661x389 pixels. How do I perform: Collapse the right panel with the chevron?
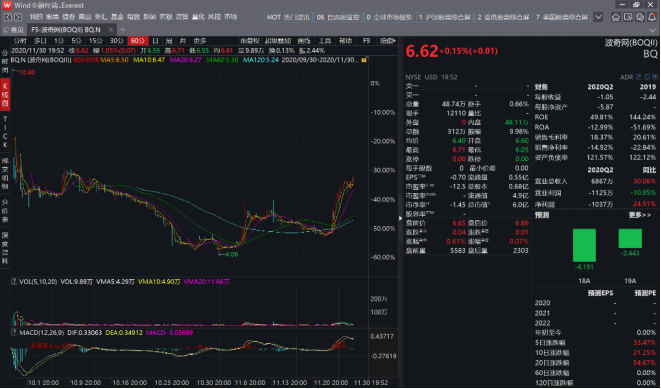point(400,218)
